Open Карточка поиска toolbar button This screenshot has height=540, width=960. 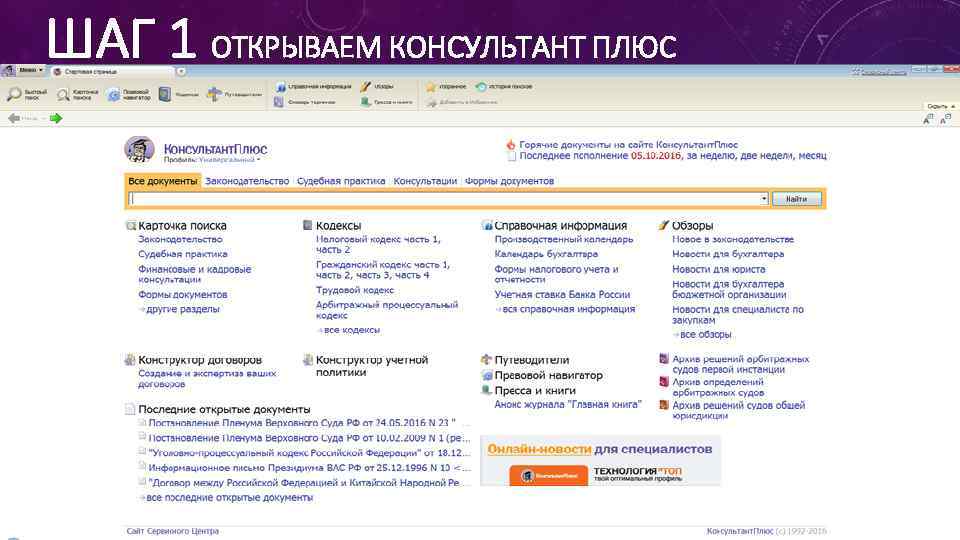click(78, 94)
